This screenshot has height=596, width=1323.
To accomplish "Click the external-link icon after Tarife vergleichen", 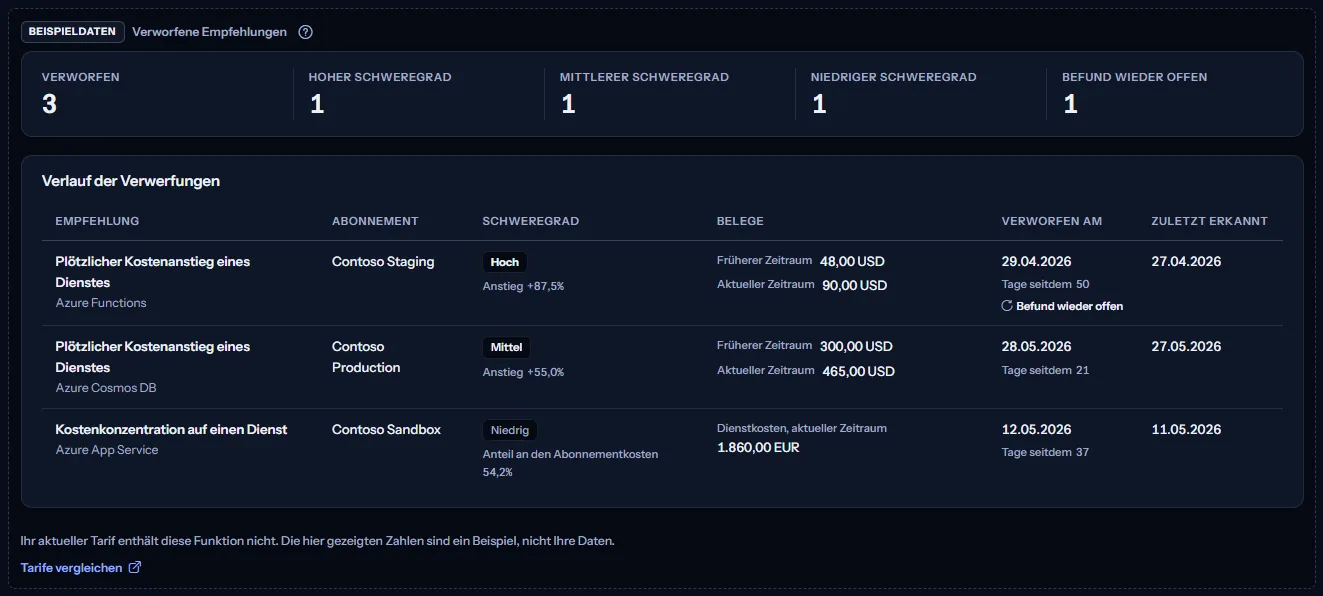I will tap(135, 568).
